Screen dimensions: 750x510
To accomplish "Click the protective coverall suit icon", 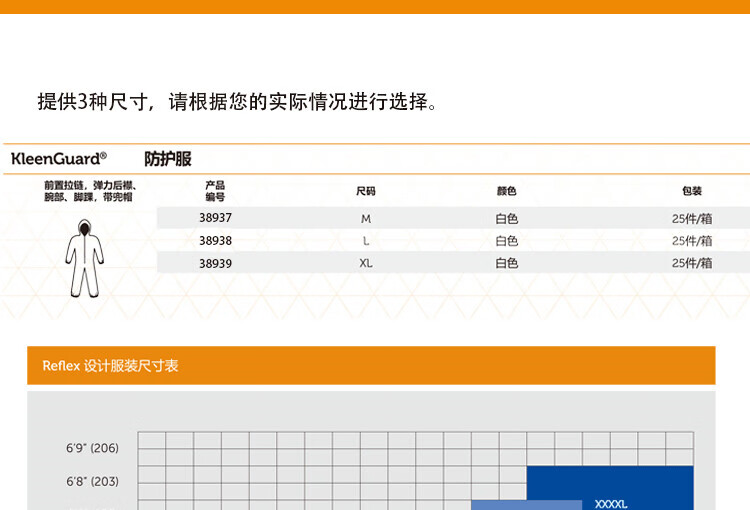I will coord(84,256).
